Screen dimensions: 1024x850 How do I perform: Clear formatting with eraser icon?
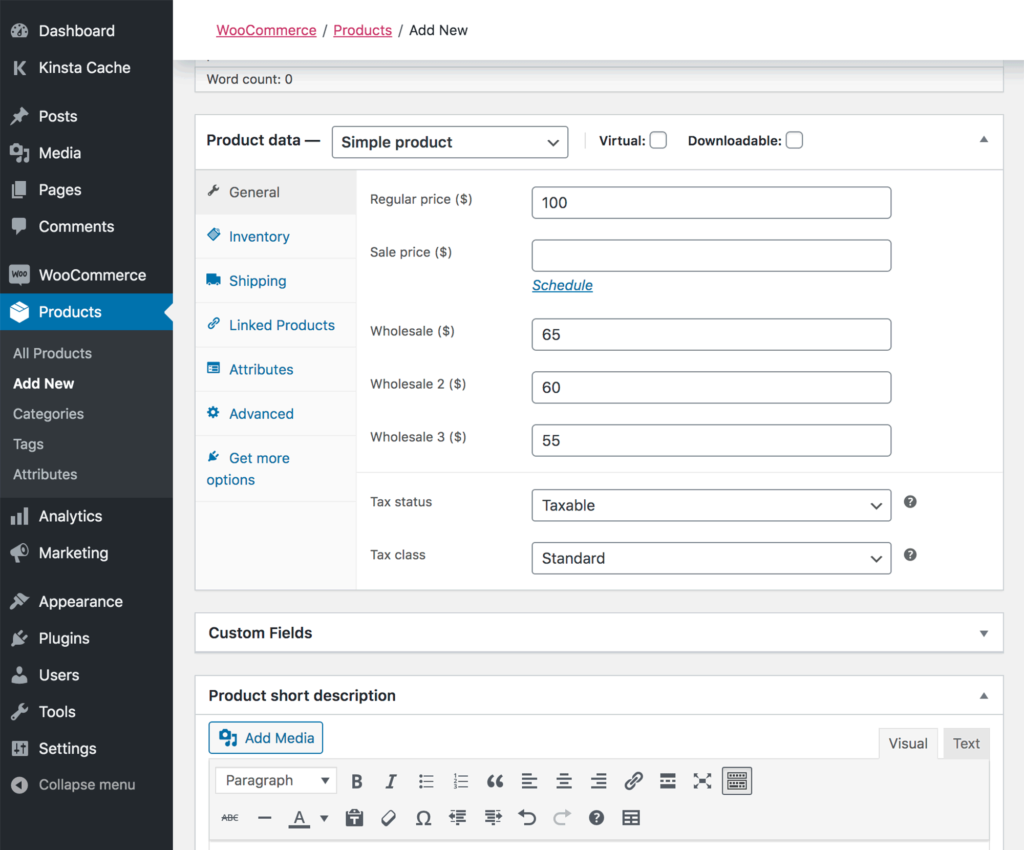389,817
